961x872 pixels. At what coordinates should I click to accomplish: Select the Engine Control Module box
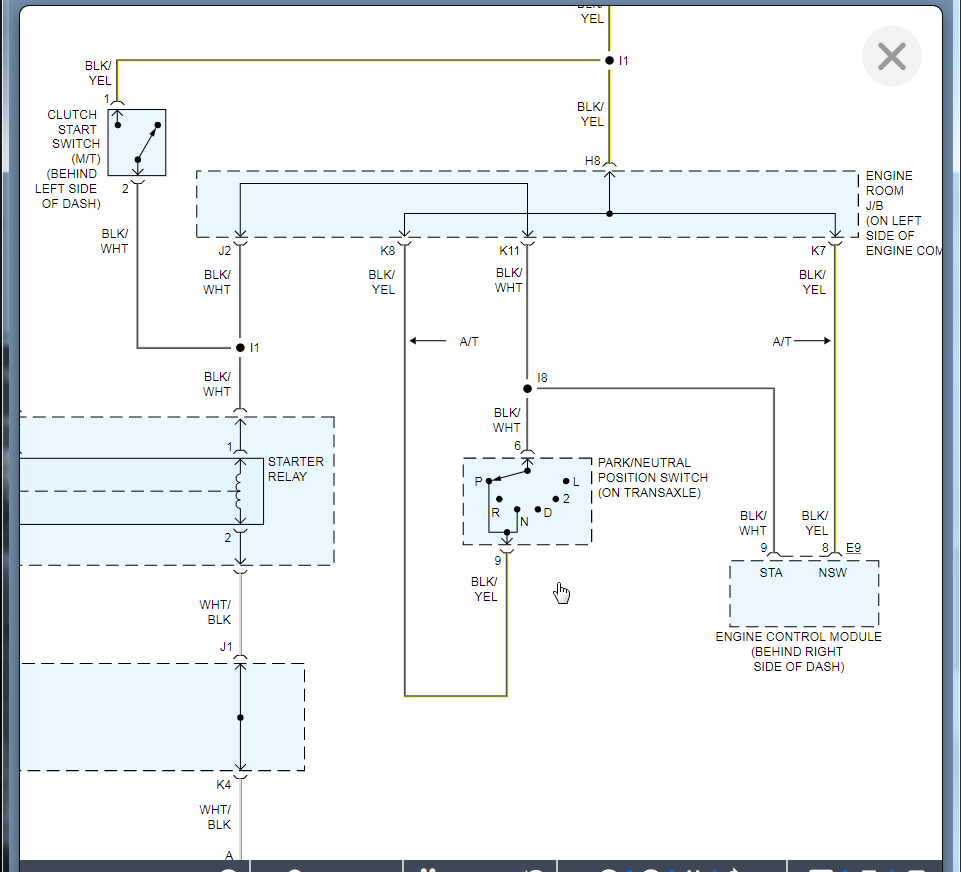pos(804,593)
